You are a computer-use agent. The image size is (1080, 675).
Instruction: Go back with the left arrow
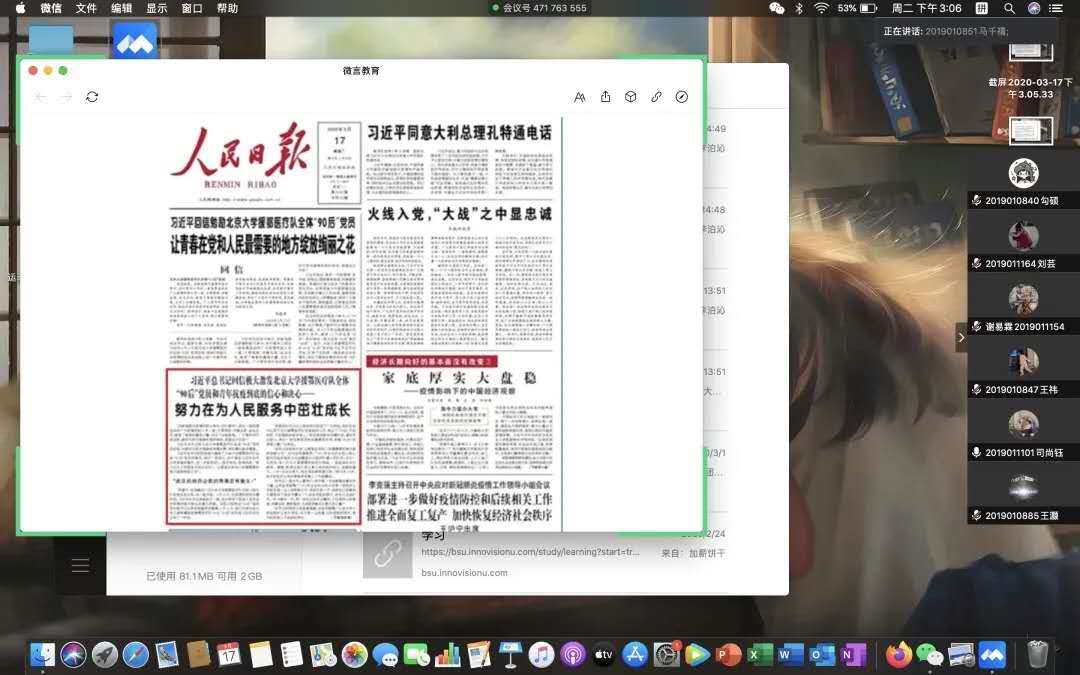[41, 97]
